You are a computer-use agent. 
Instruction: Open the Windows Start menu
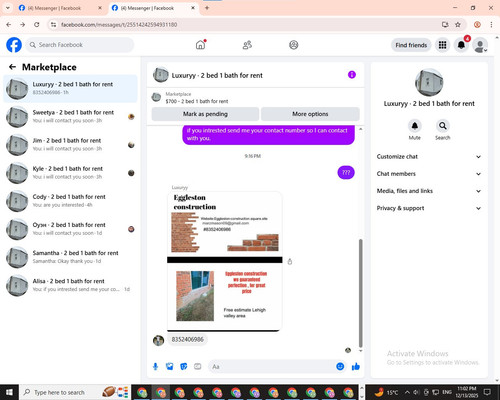(x=9, y=392)
